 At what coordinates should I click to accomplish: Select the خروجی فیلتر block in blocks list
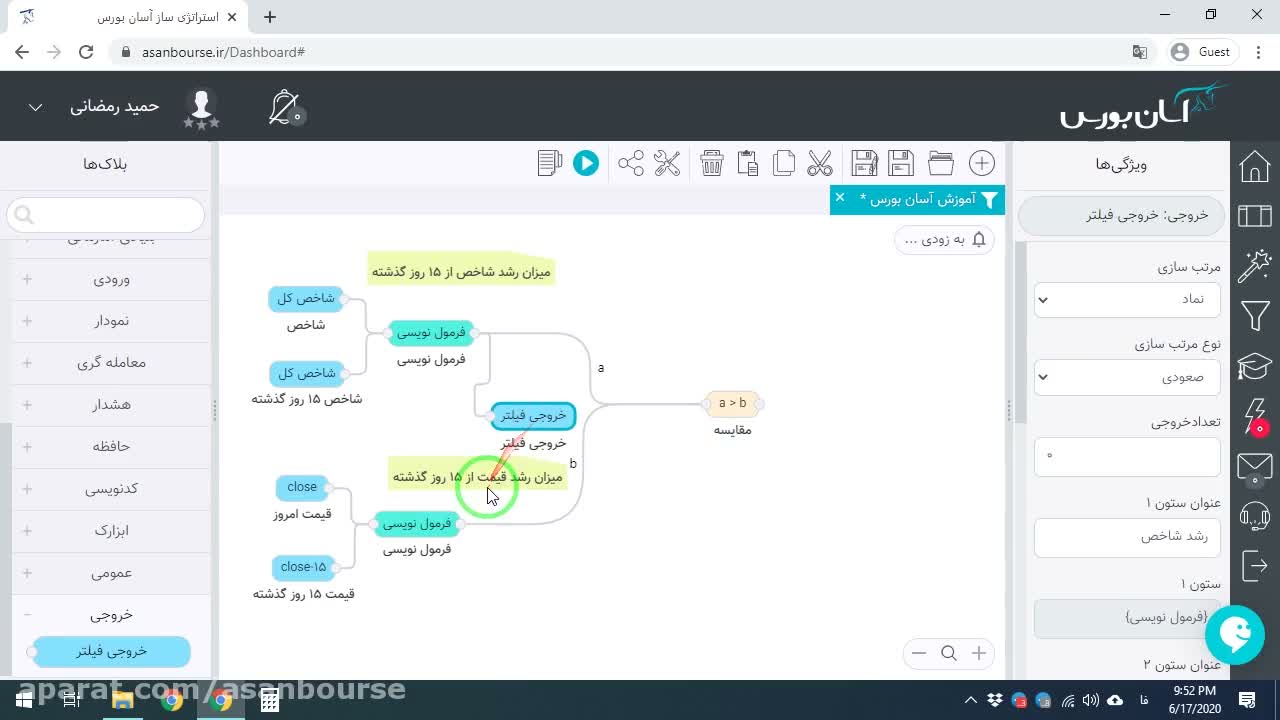click(x=111, y=652)
